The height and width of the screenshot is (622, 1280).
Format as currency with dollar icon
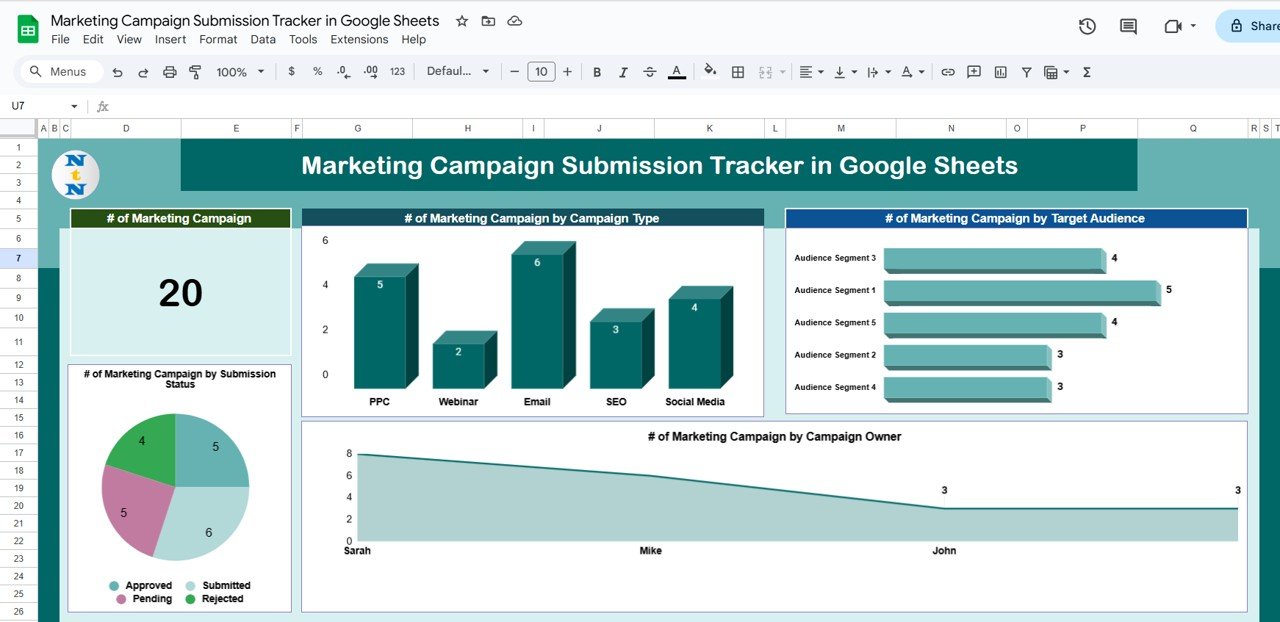pos(291,72)
